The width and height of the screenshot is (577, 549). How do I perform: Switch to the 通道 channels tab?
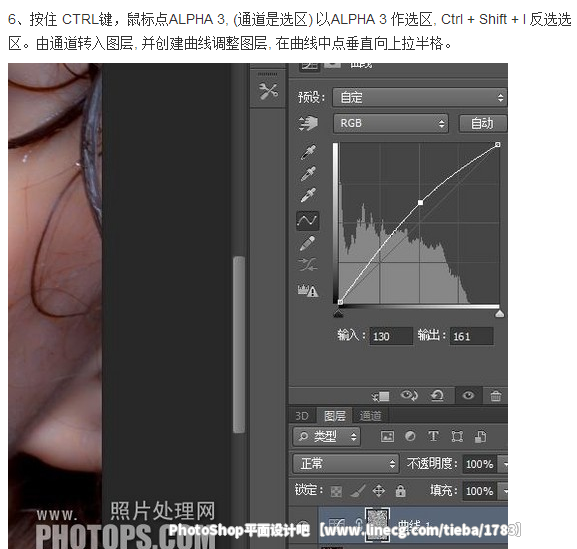point(370,416)
